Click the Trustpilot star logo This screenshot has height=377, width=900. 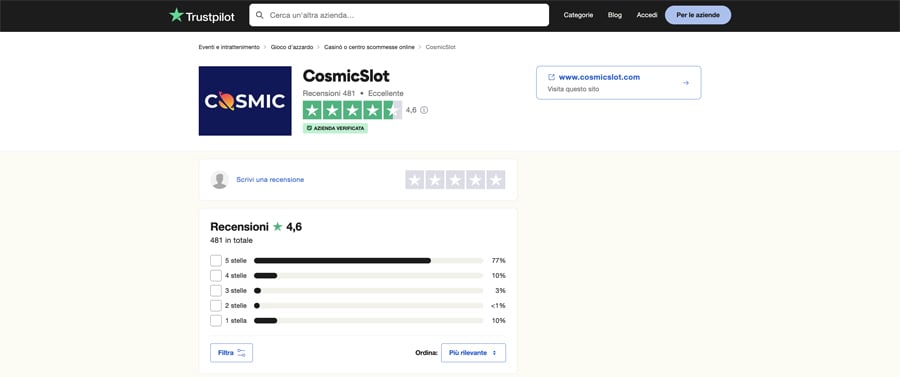pyautogui.click(x=176, y=15)
